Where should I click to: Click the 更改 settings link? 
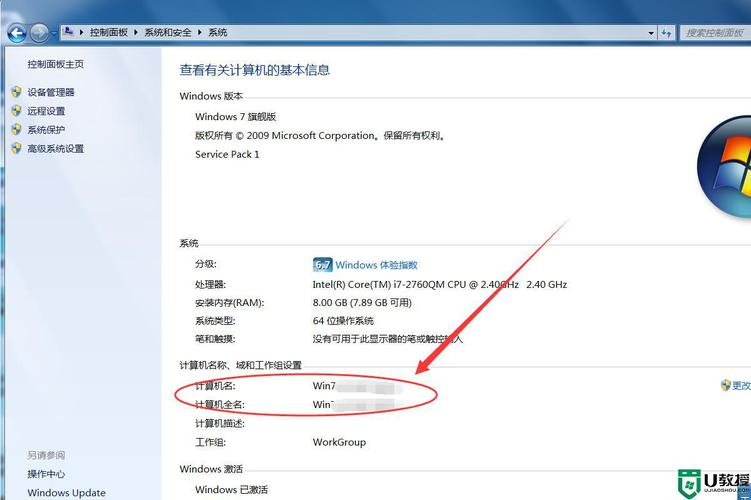click(x=741, y=386)
